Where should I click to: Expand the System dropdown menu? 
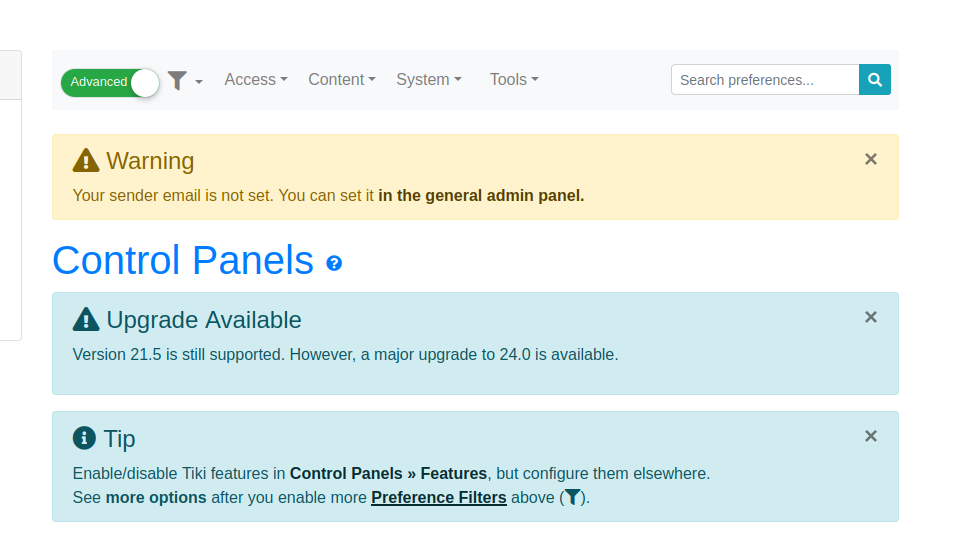click(429, 80)
